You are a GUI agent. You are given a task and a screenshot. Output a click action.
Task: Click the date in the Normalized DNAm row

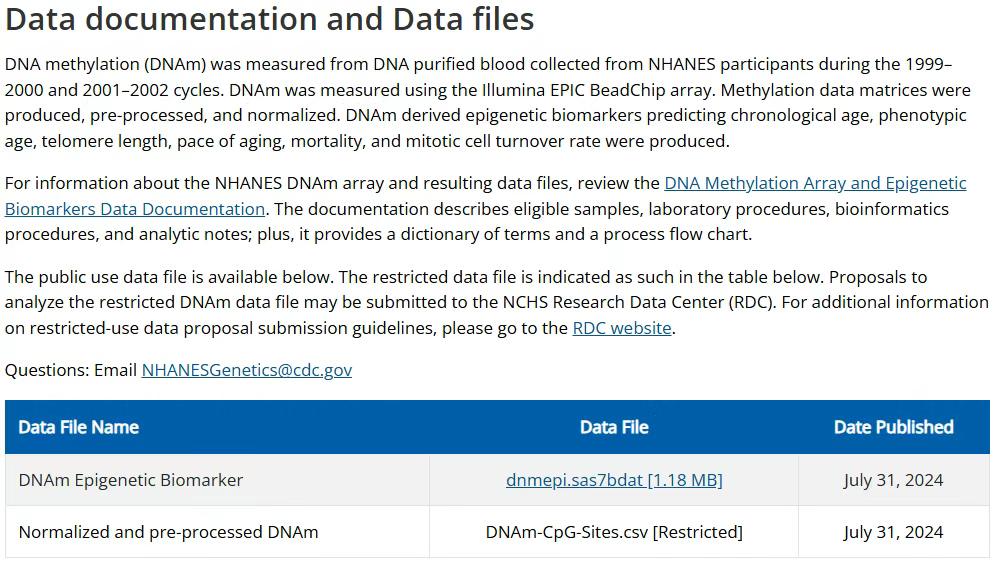pyautogui.click(x=893, y=532)
